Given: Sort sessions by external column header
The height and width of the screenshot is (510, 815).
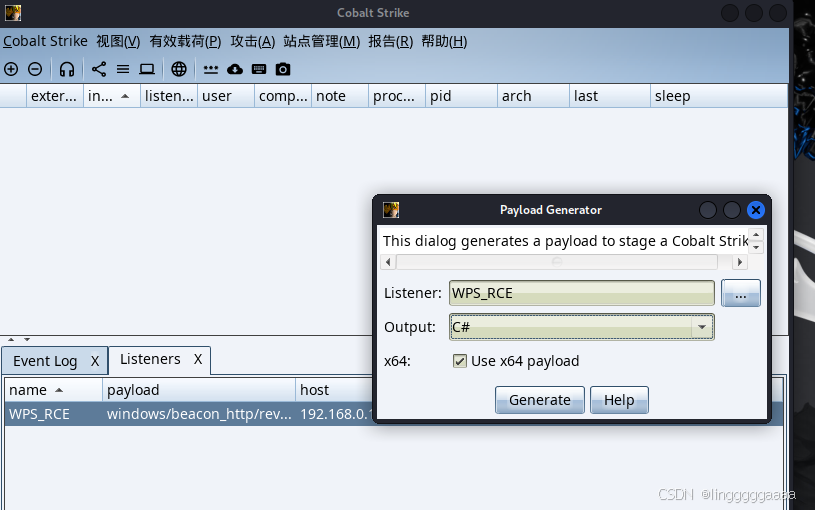Looking at the screenshot, I should click(55, 96).
